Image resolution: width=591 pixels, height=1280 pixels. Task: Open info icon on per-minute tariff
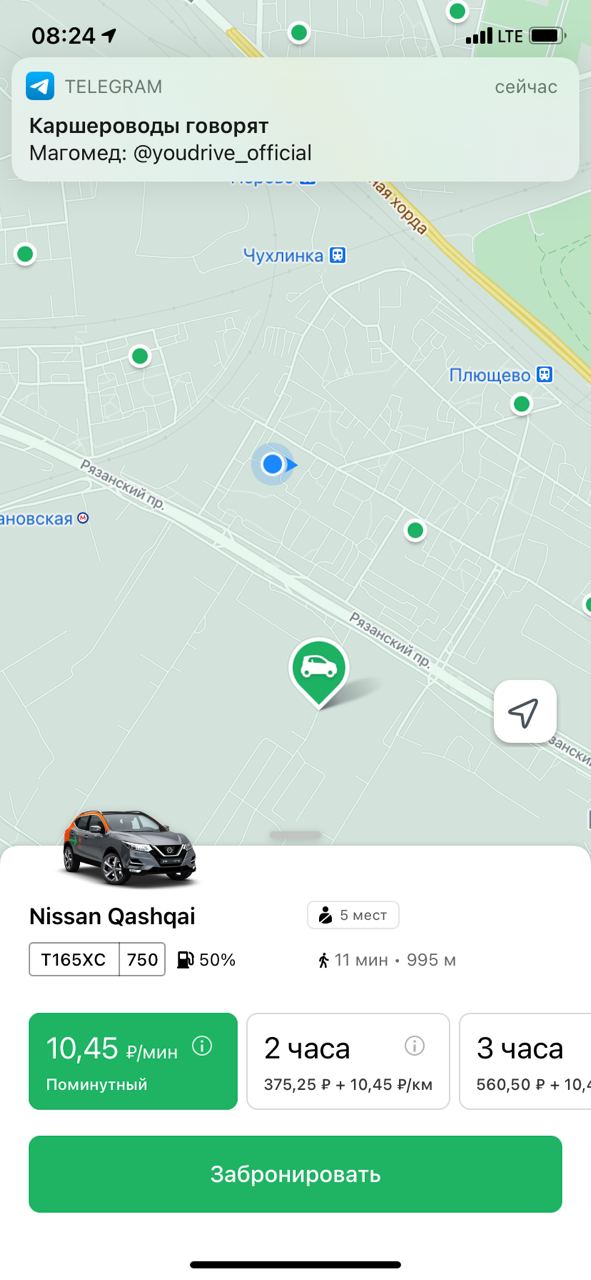[x=202, y=1046]
